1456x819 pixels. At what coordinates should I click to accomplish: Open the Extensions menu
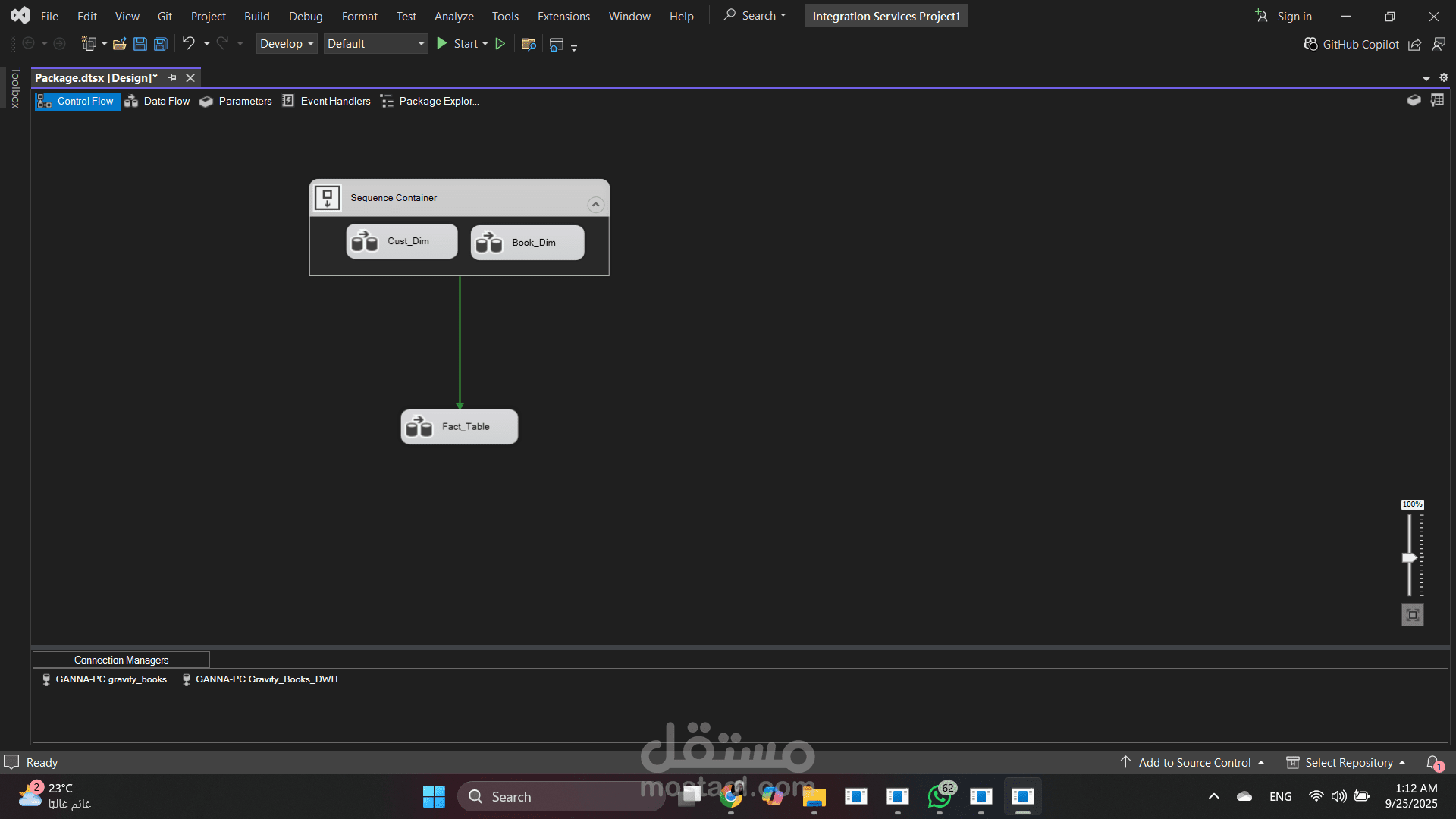pyautogui.click(x=563, y=16)
